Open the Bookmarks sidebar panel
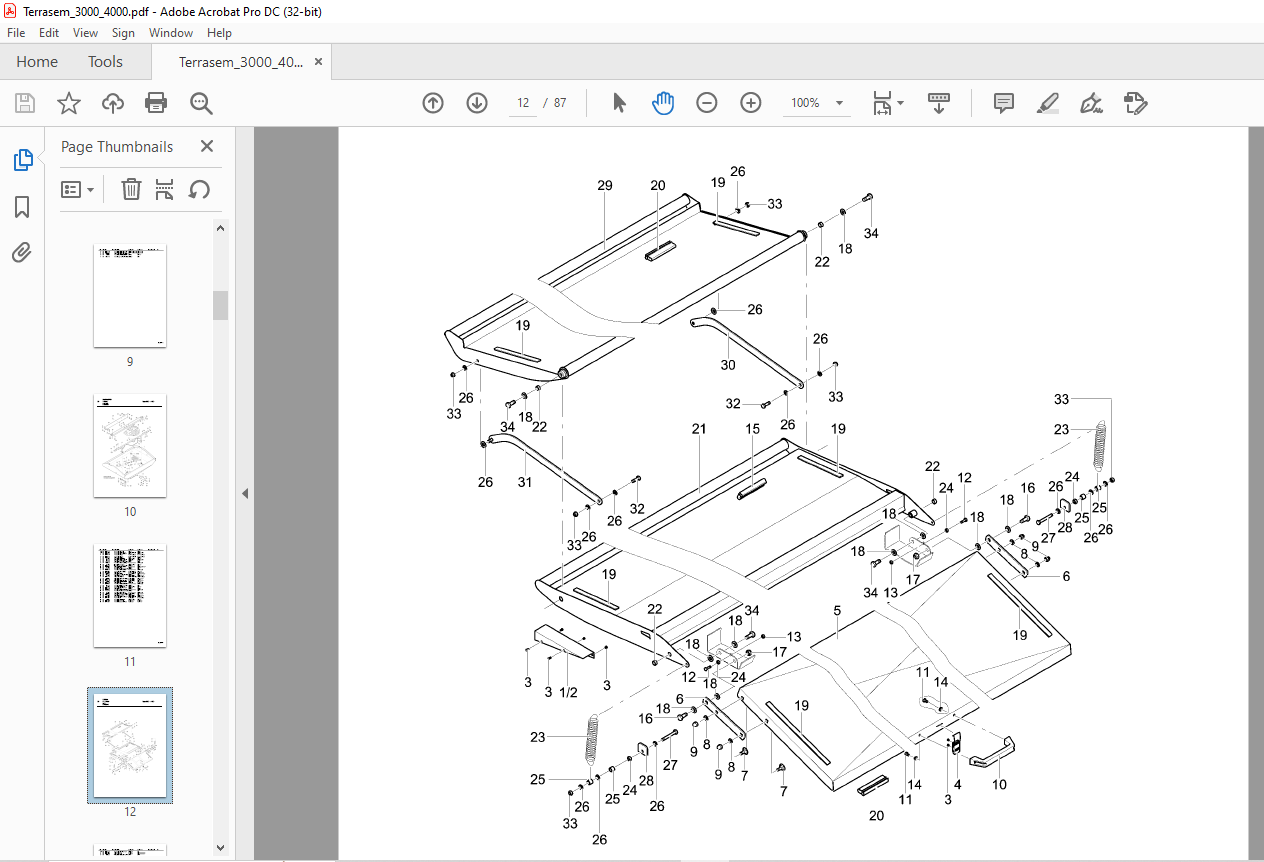Screen dimensions: 1264x862 tap(22, 207)
